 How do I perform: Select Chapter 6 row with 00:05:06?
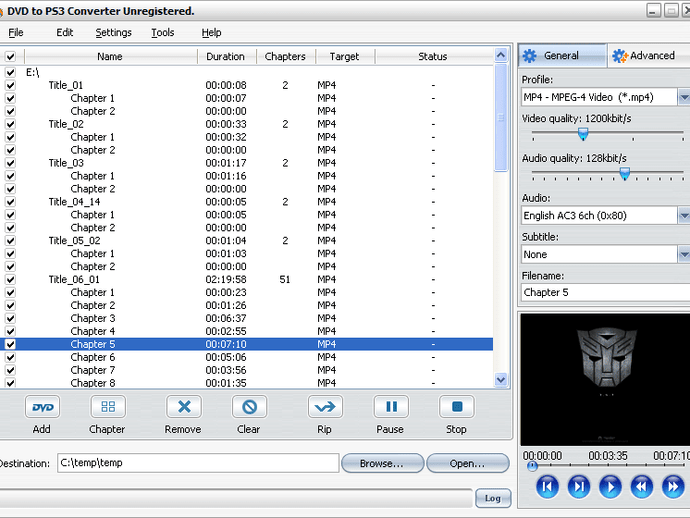[x=246, y=357]
